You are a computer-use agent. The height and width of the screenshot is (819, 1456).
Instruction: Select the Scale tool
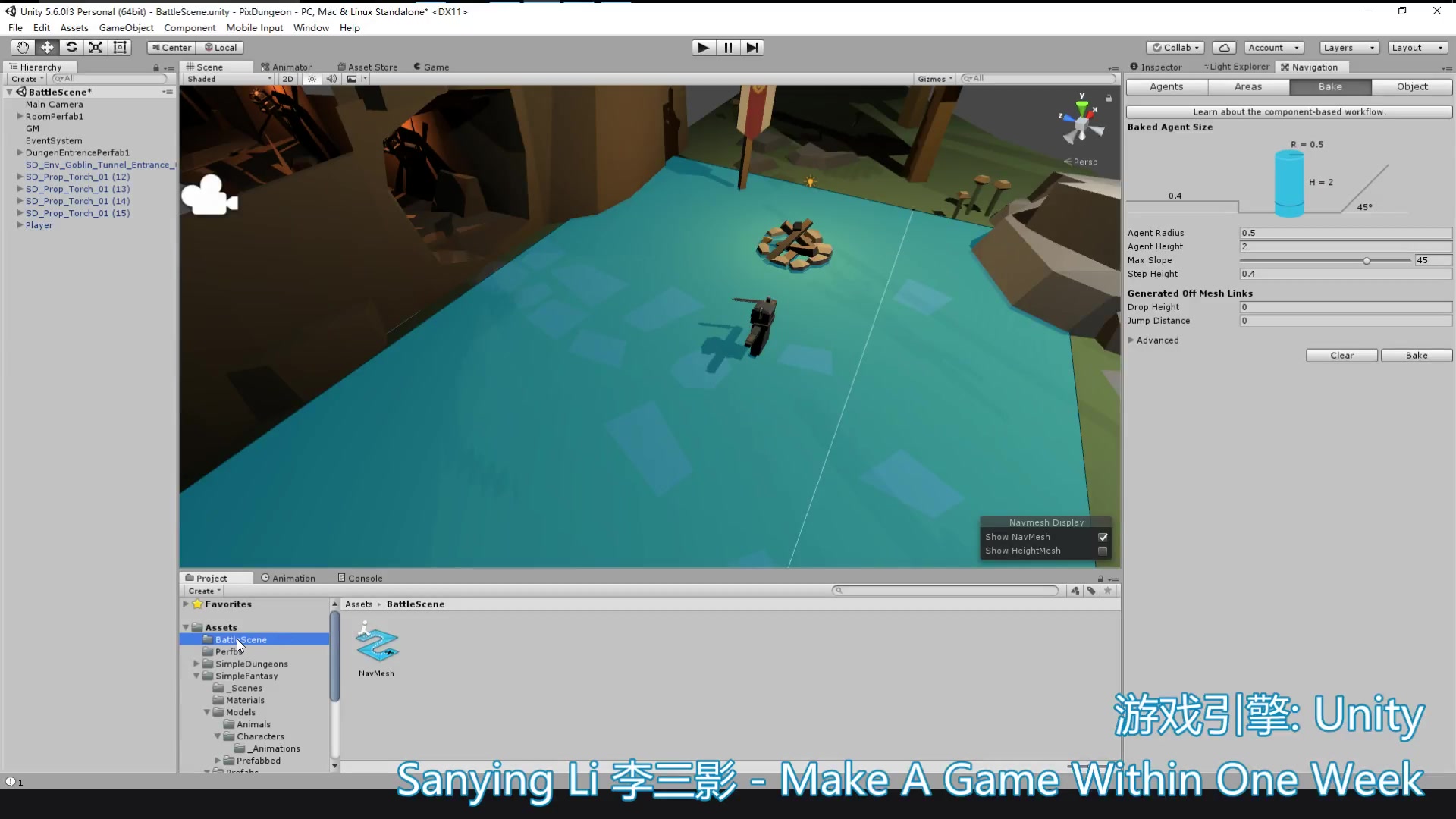96,47
